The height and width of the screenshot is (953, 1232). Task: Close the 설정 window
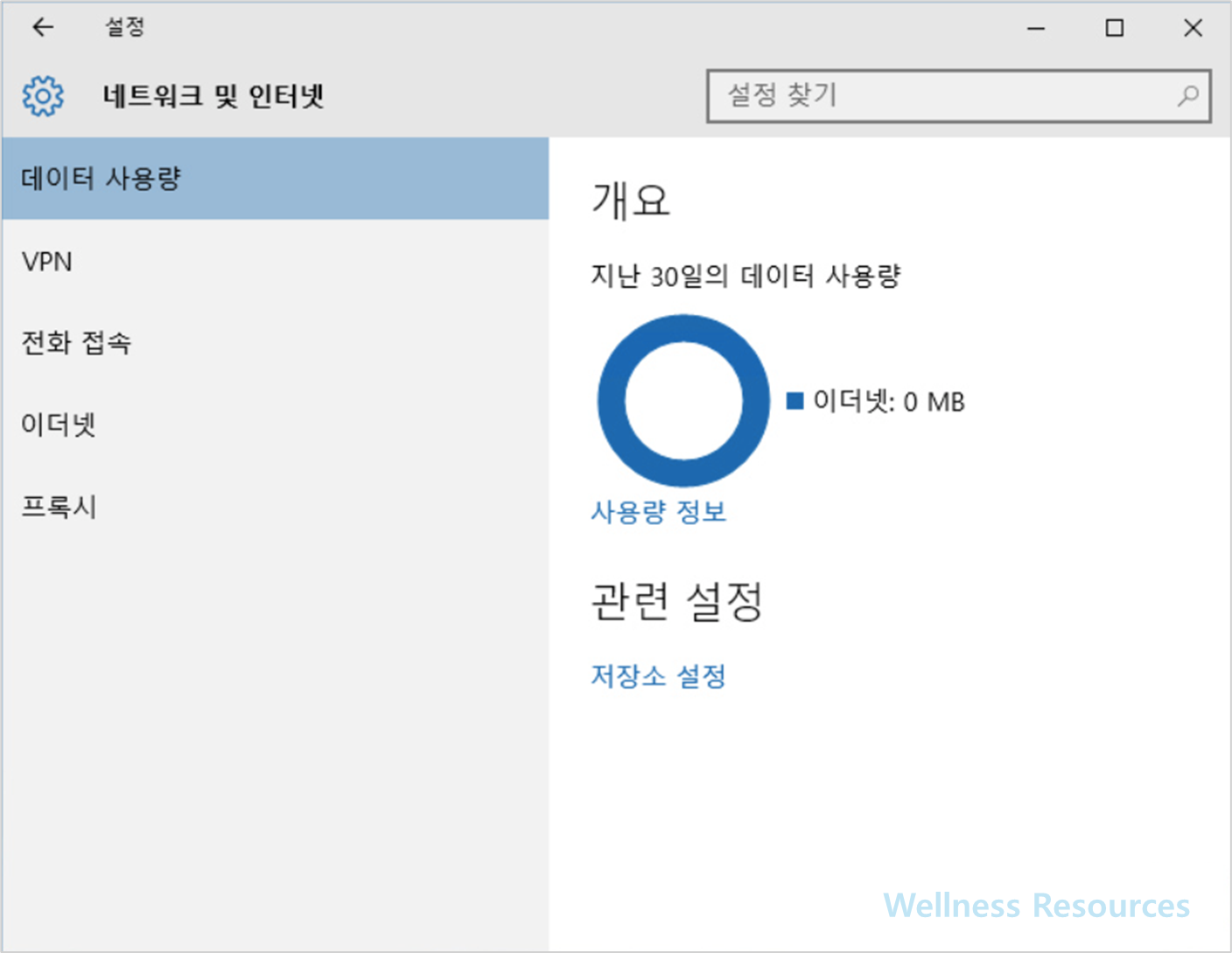[1193, 28]
